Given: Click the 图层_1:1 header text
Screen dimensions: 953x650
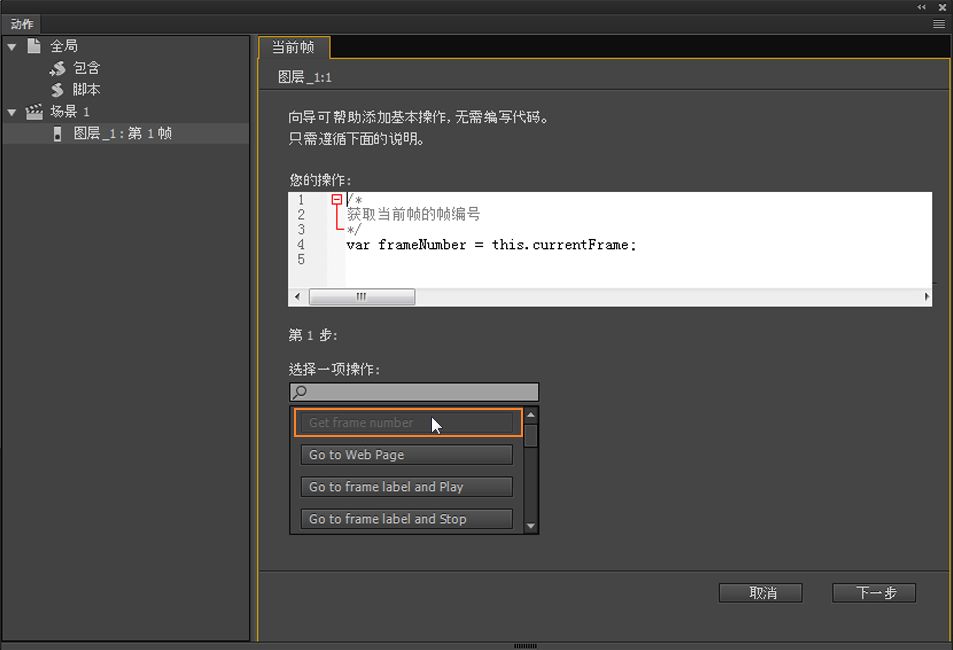Looking at the screenshot, I should point(304,77).
